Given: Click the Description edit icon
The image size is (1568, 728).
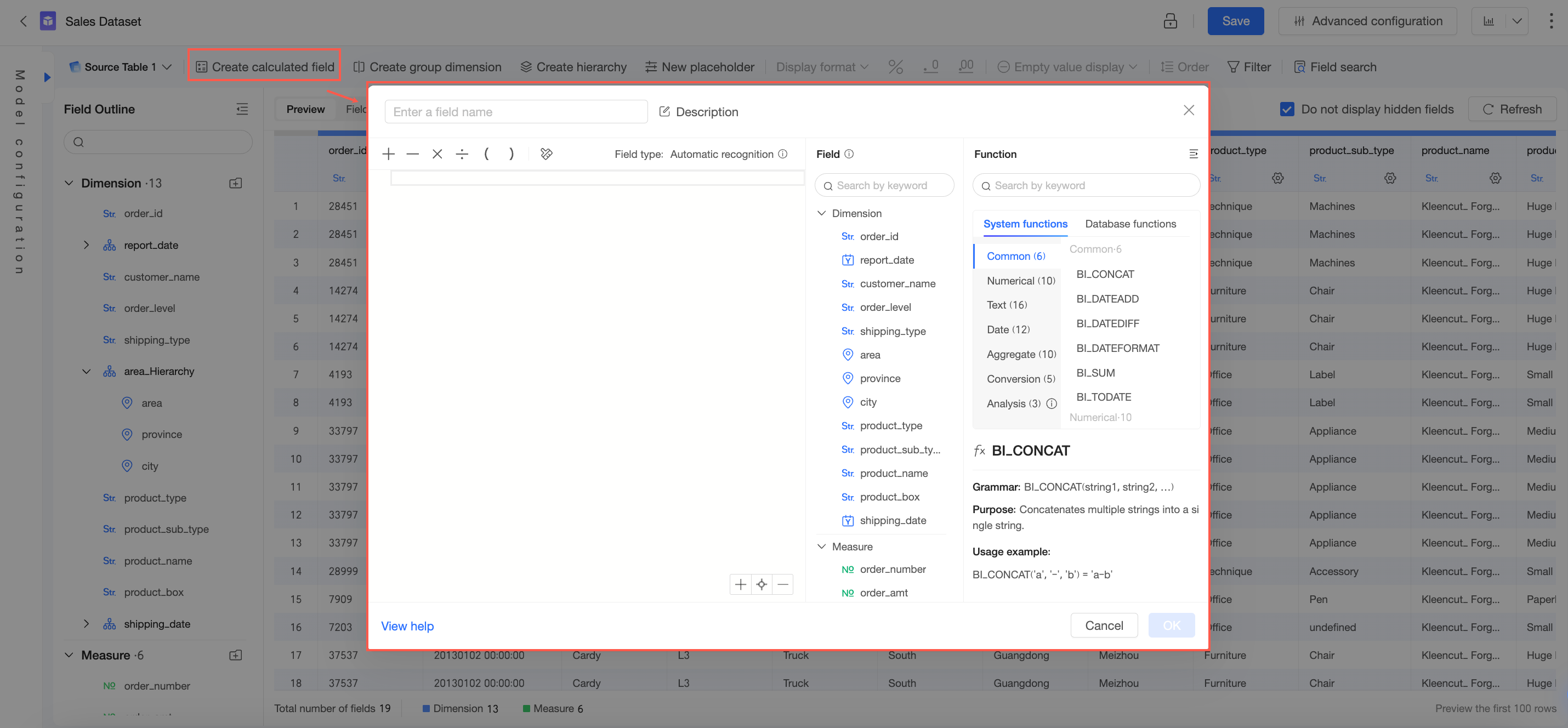Looking at the screenshot, I should tap(664, 112).
